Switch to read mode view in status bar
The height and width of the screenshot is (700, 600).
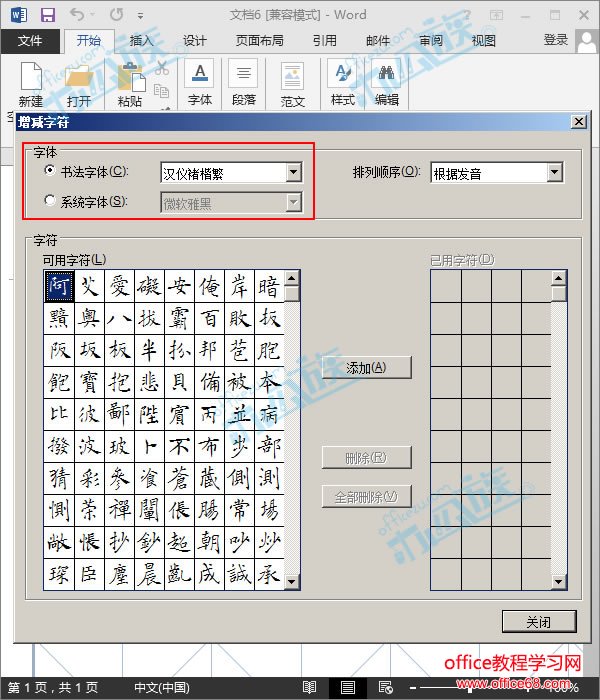tap(309, 688)
